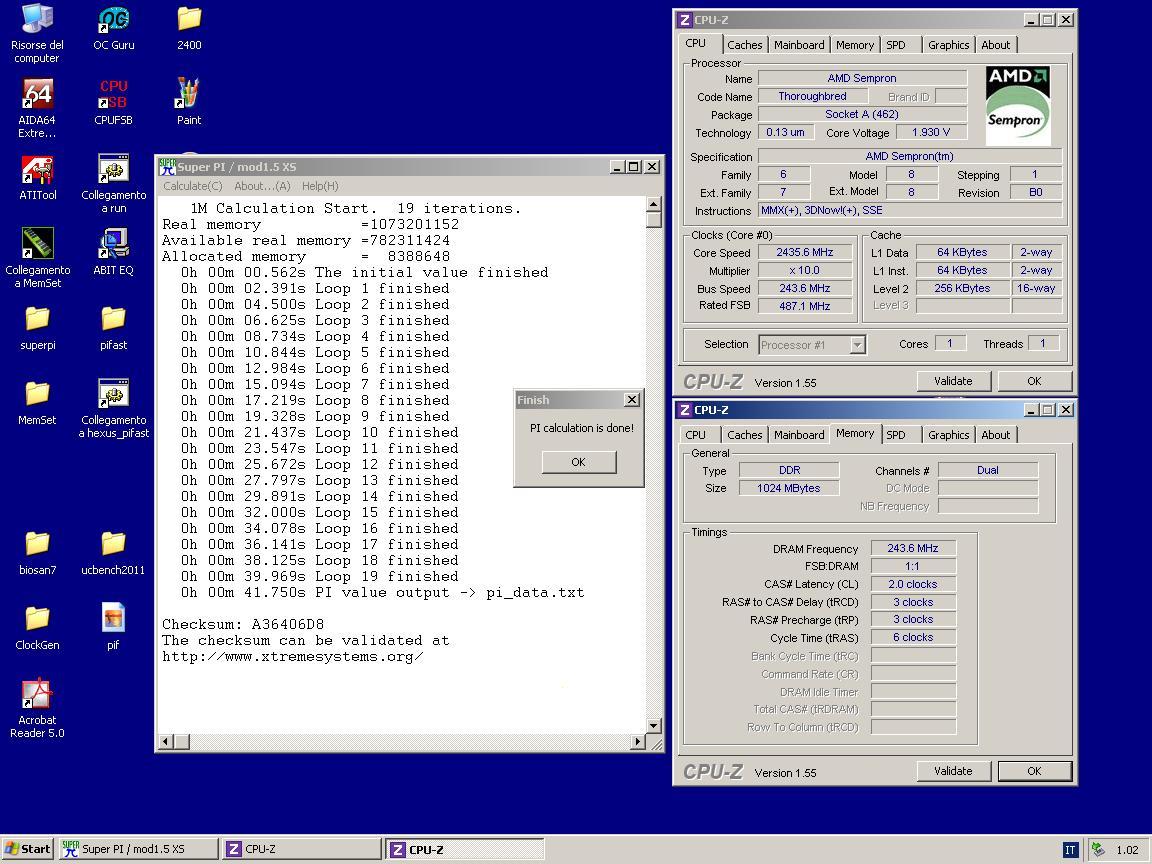Open Graphics tab in upper CPU-Z
Screen dimensions: 1152x864
[948, 45]
